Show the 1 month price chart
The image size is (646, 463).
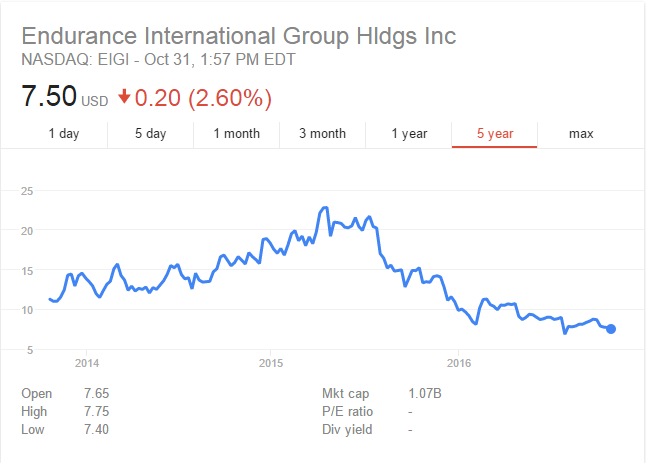237,134
